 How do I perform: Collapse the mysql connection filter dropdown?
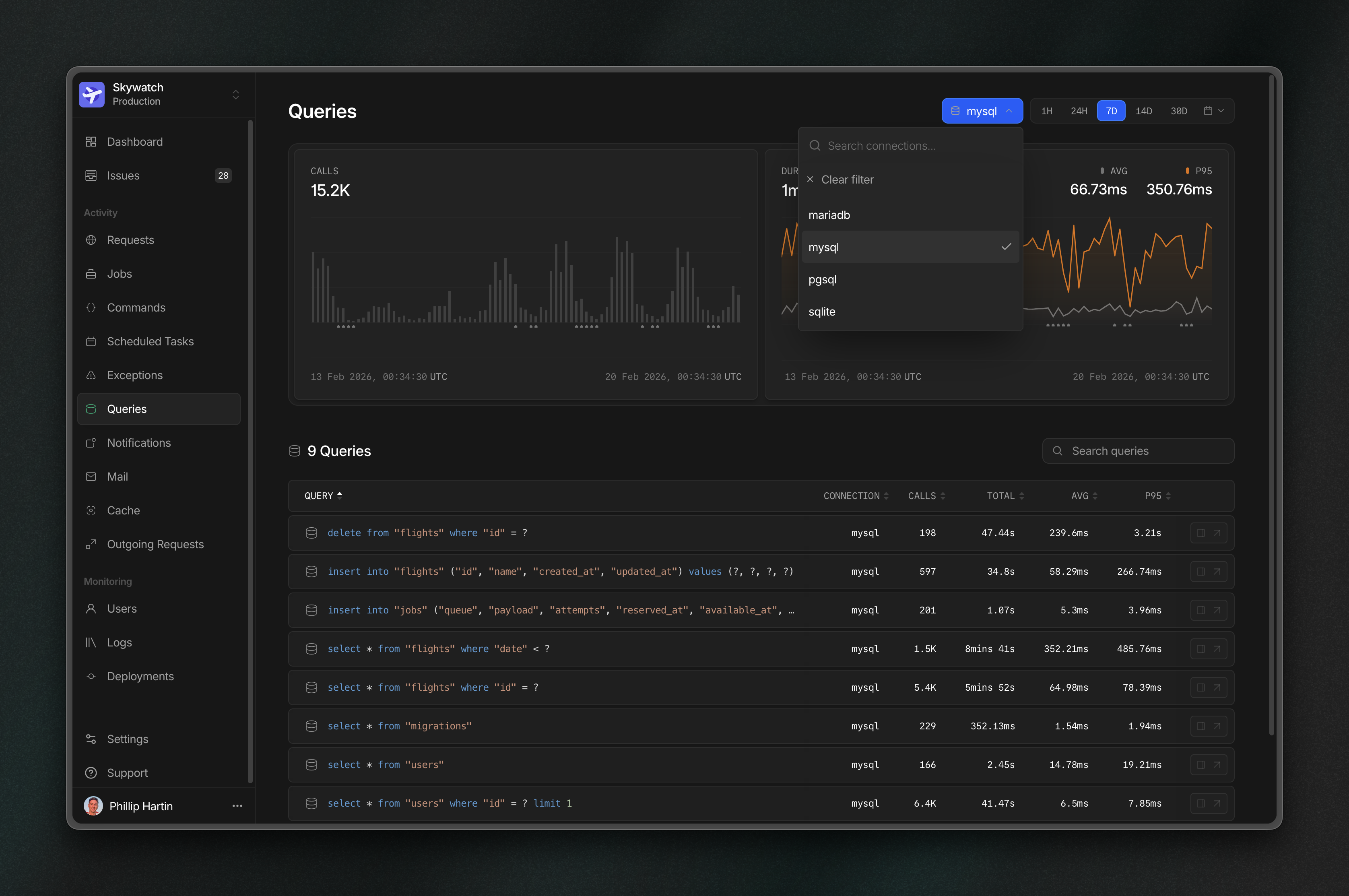point(1009,110)
